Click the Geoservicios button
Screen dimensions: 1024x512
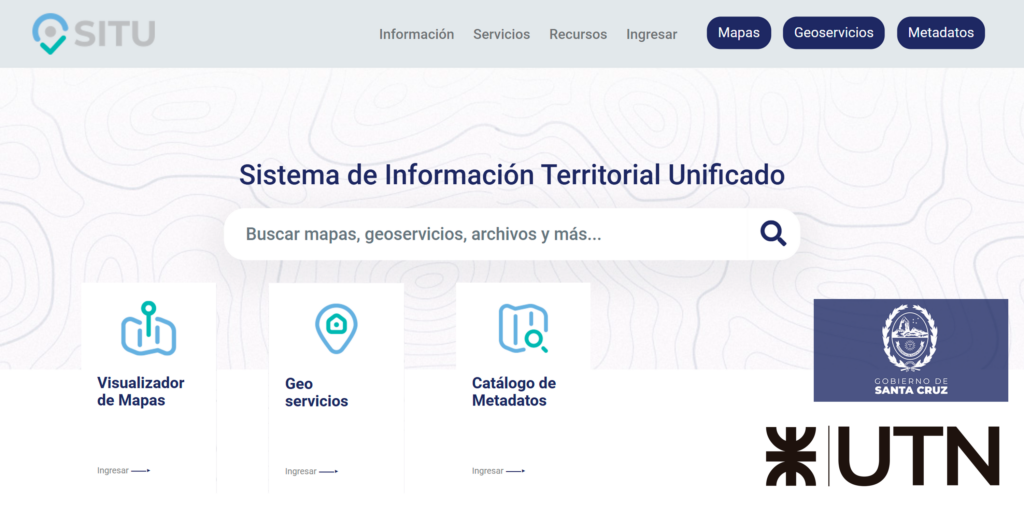tap(833, 33)
